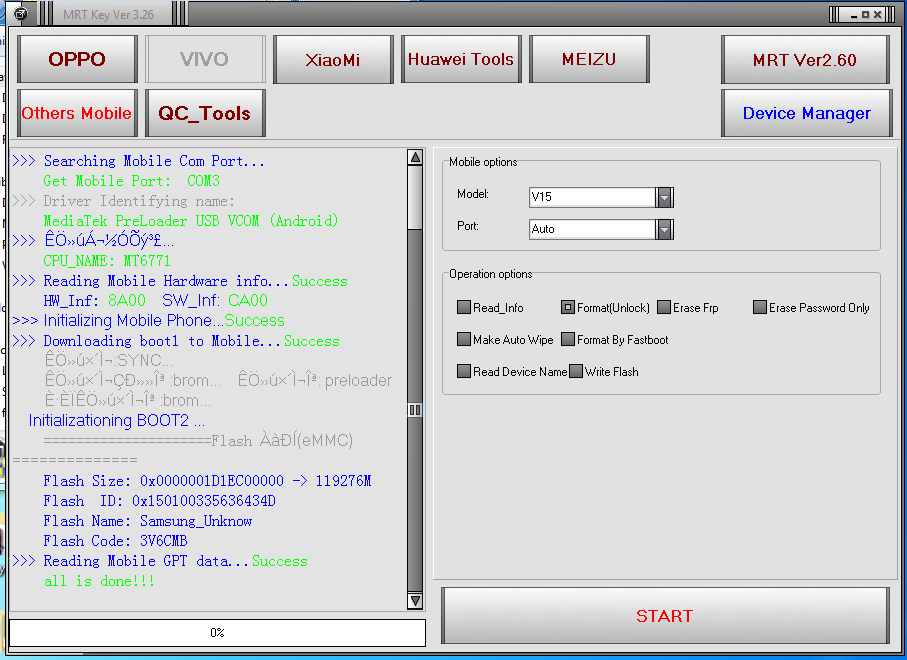Click the MRT Key Ver 3.26 title text

[x=108, y=14]
